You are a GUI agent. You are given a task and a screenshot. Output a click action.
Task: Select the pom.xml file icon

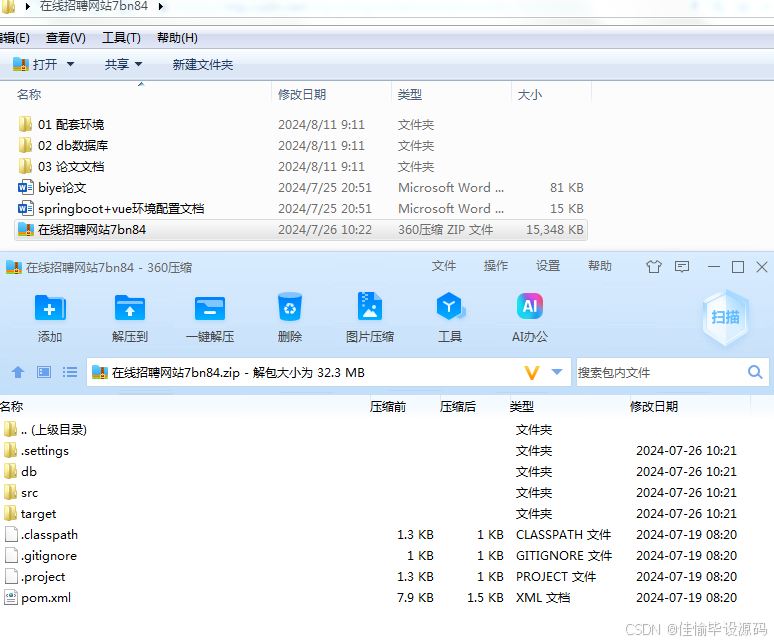pyautogui.click(x=11, y=598)
